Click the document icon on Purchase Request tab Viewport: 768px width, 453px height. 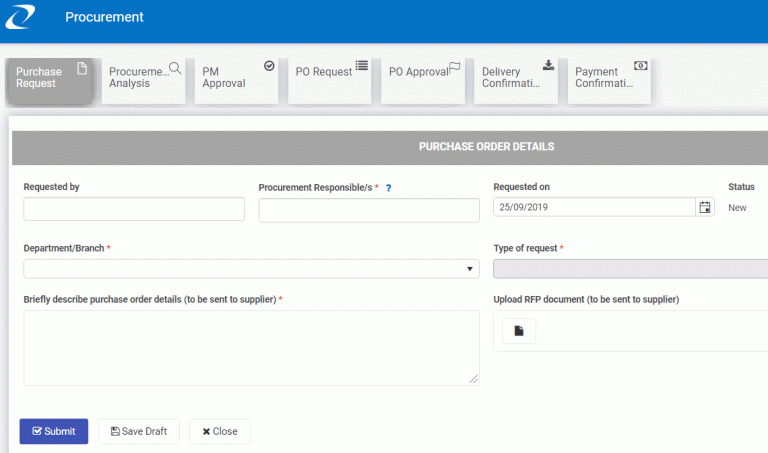[82, 68]
